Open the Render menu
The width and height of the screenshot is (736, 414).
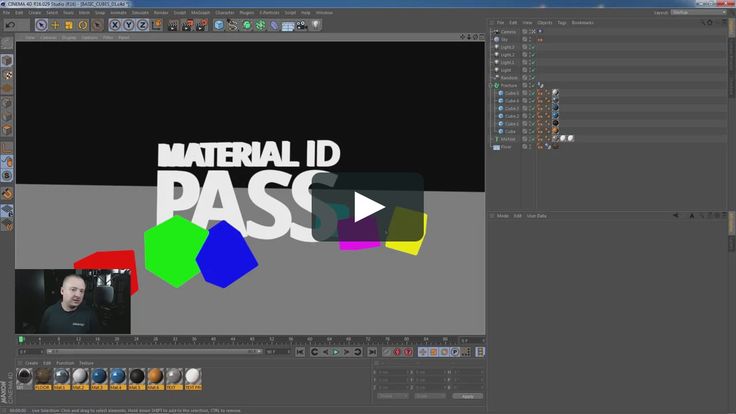pyautogui.click(x=161, y=13)
